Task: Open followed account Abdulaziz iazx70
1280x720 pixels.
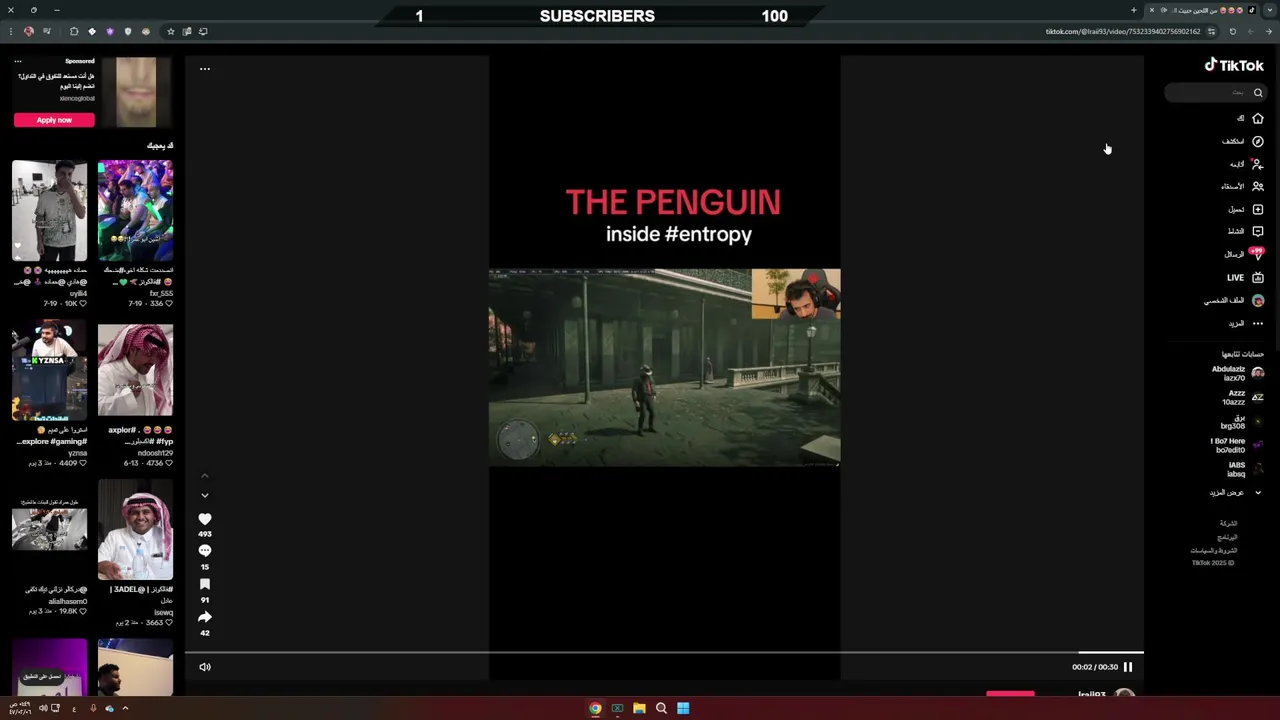Action: pos(1238,373)
